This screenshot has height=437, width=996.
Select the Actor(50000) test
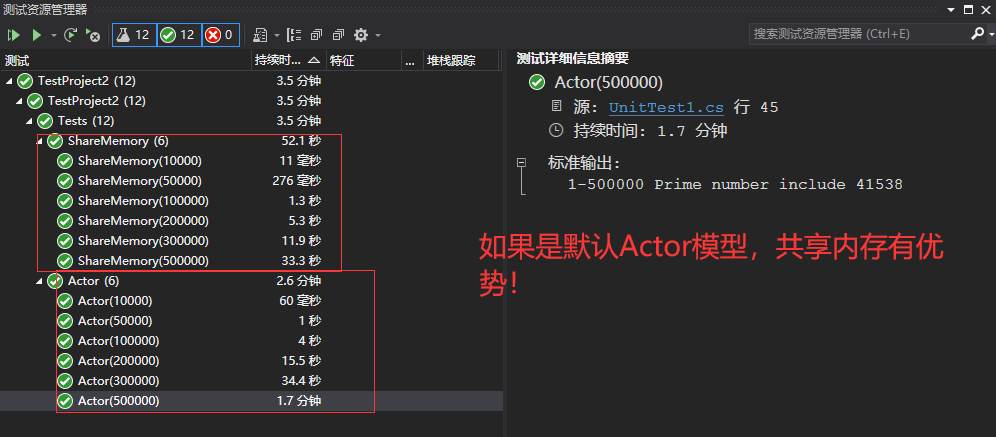251,321
